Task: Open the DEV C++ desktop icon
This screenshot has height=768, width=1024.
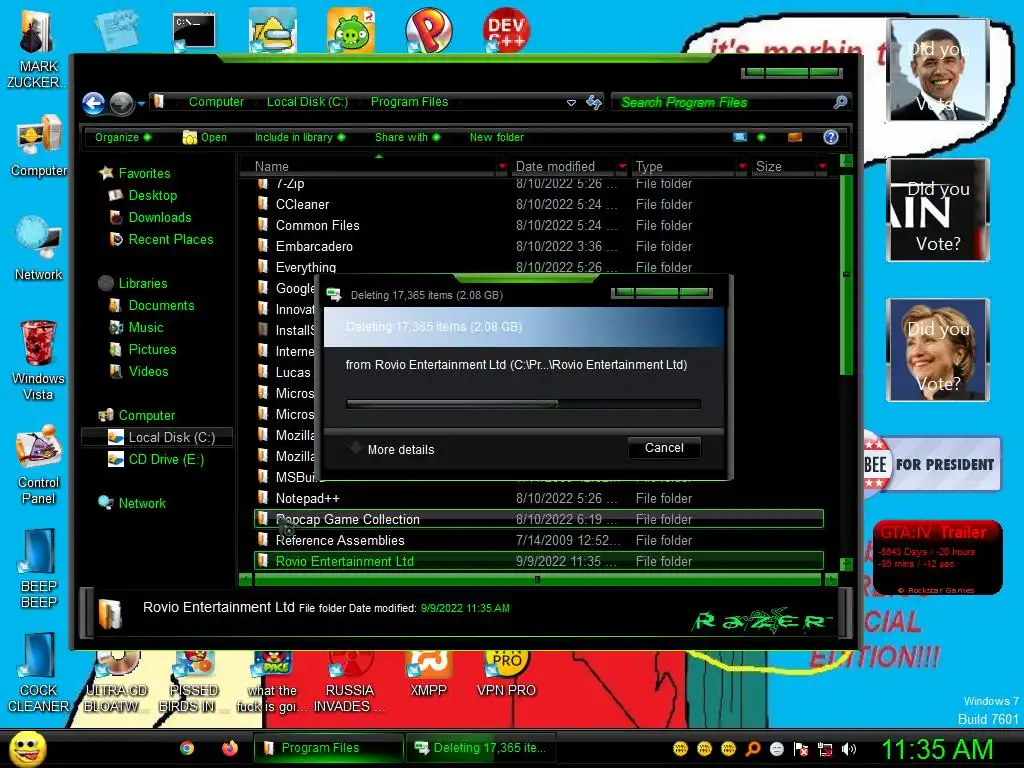Action: (506, 29)
